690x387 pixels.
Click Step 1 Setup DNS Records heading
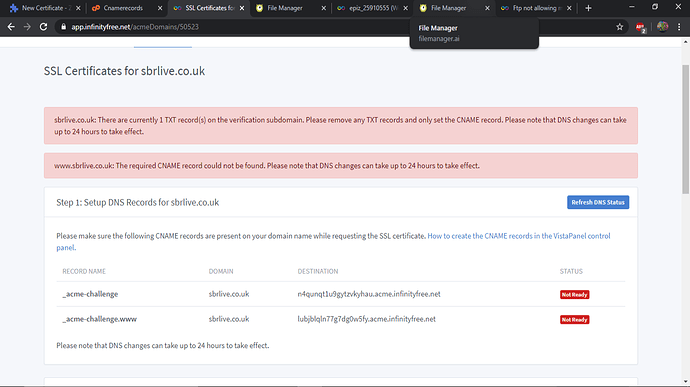(137, 202)
